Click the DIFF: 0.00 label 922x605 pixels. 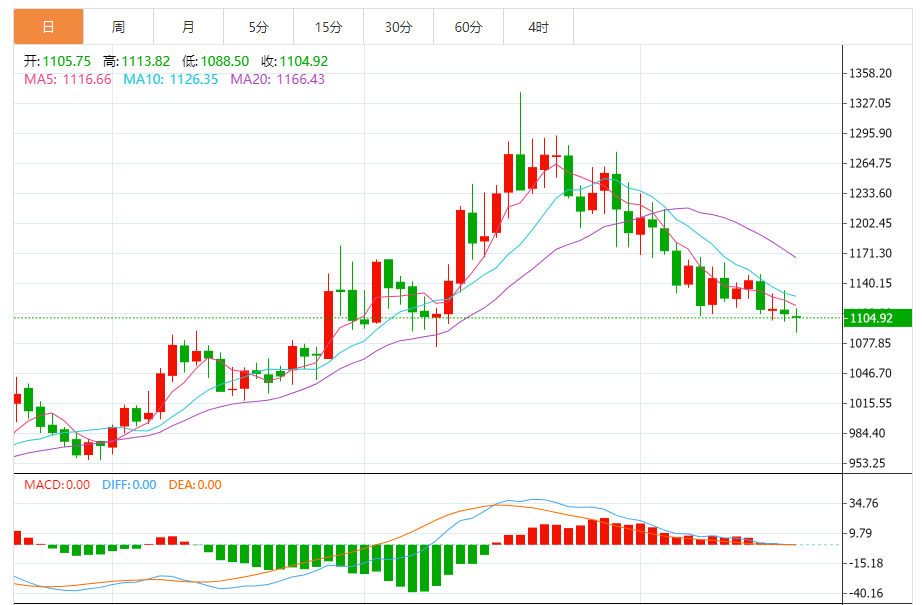click(129, 485)
